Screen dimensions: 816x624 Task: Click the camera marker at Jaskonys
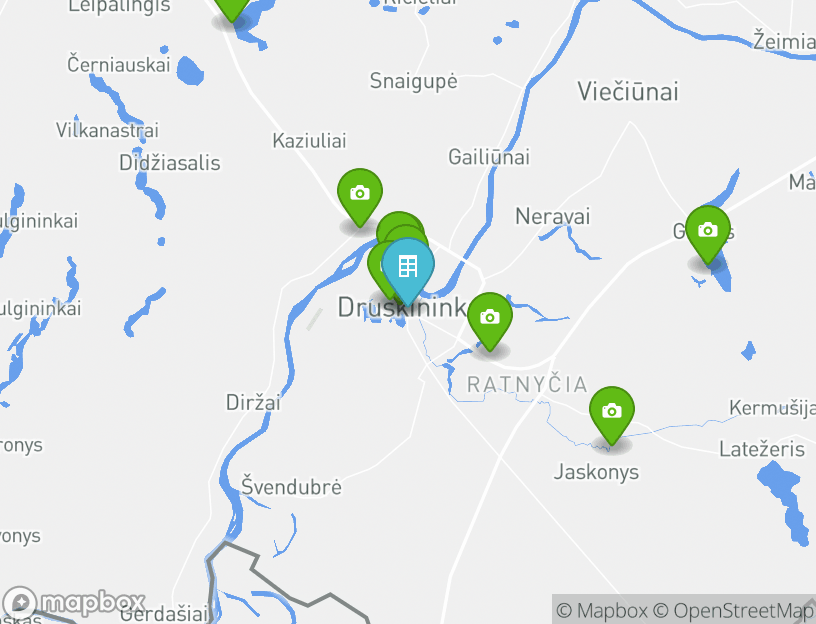coord(612,415)
